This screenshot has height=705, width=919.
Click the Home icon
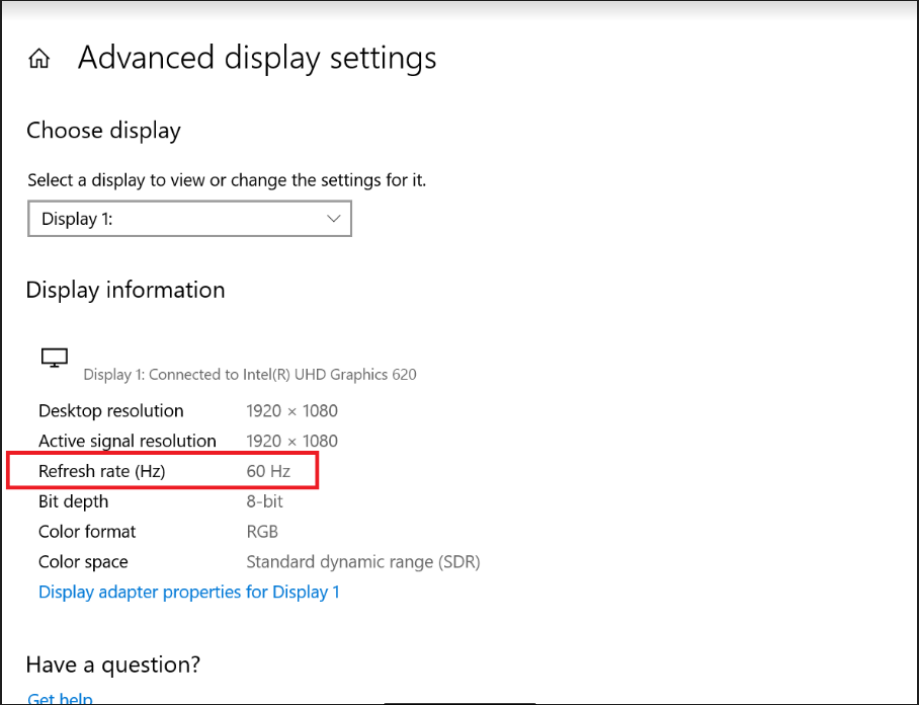click(x=39, y=59)
